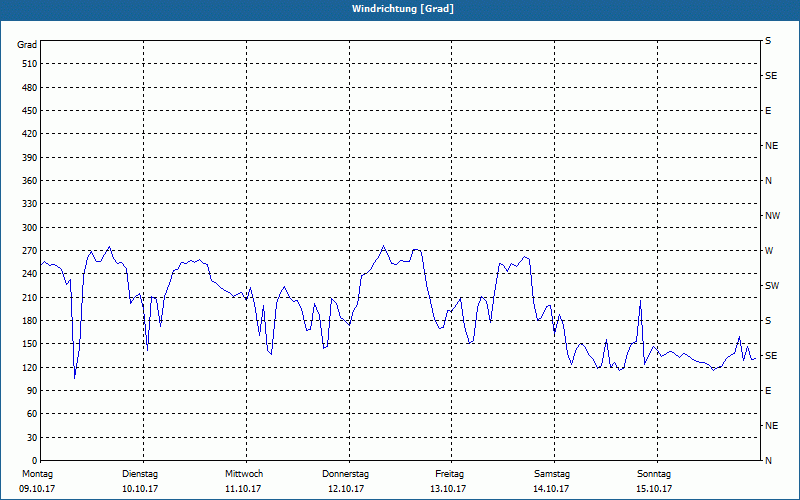Pick the date 14.10.17
The width and height of the screenshot is (800, 500).
[x=551, y=489]
